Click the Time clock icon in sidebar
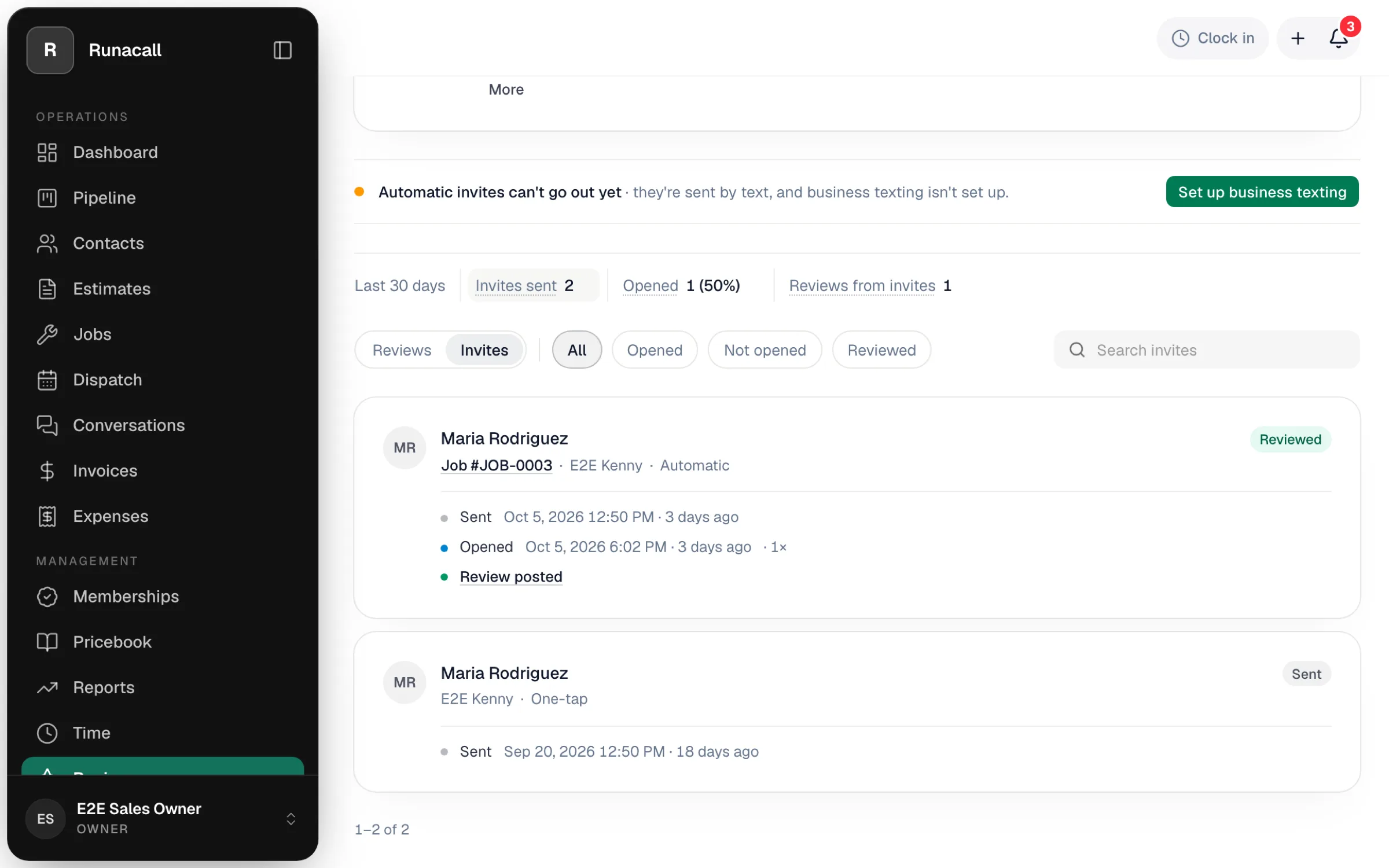This screenshot has height=868, width=1389. [x=47, y=733]
